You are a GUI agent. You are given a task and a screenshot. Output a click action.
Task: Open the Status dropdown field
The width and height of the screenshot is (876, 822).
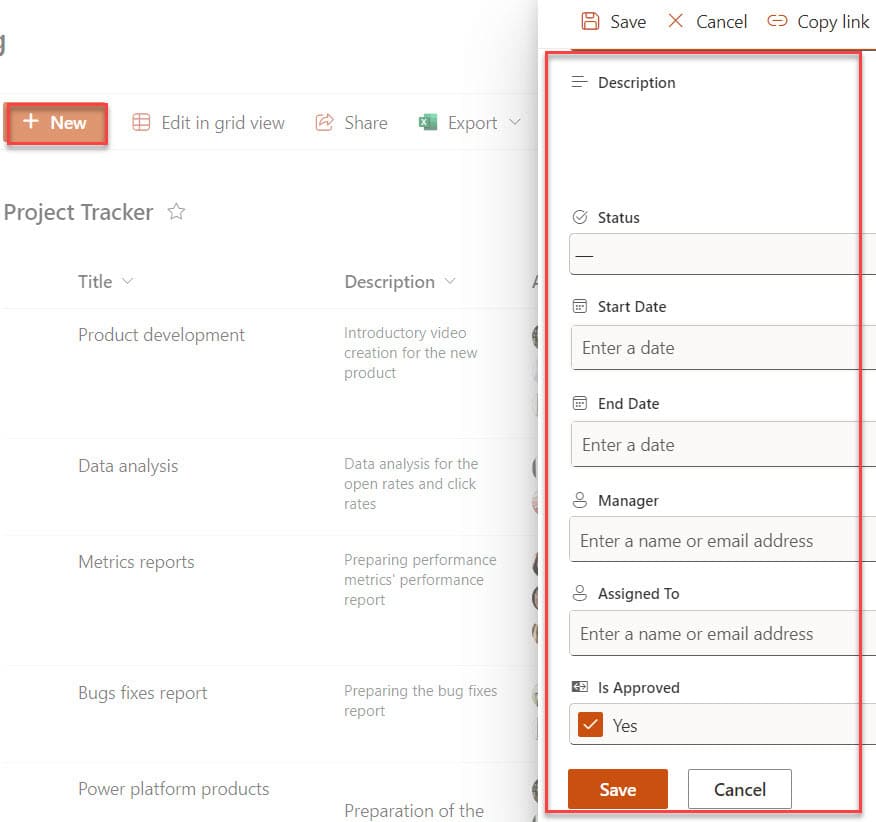(x=722, y=254)
